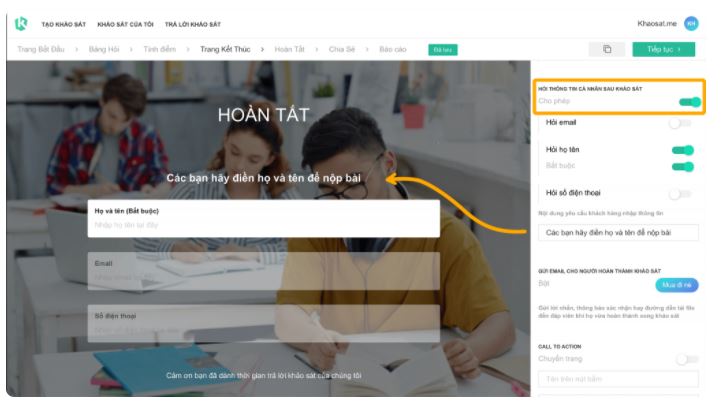Enable the Hỏi email switch

(x=681, y=123)
